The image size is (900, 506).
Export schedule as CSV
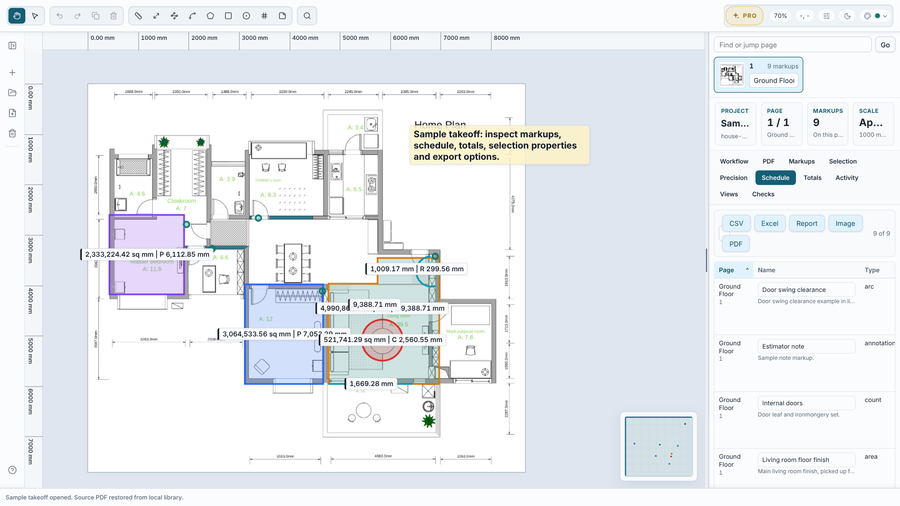tap(736, 224)
